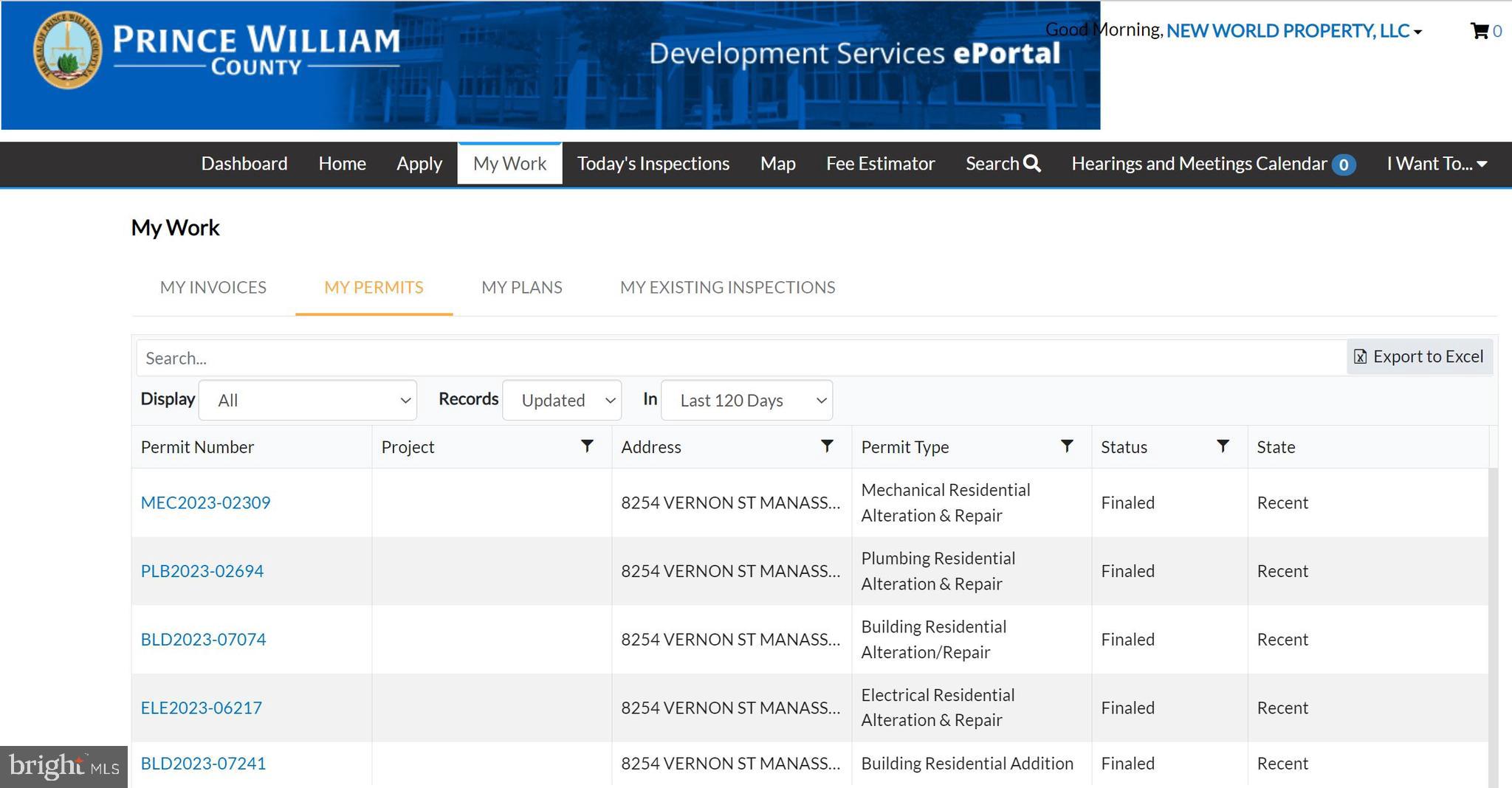Click the permit search input field
Viewport: 1512px width, 788px height.
point(738,358)
